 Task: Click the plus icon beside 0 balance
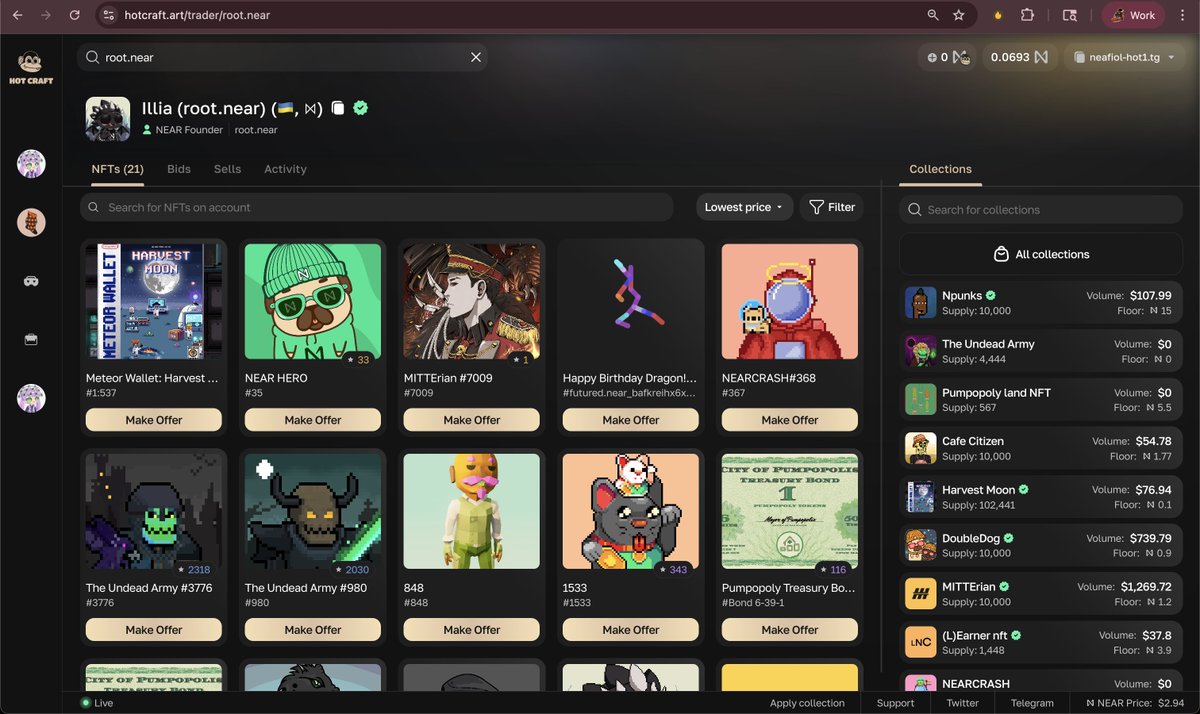point(932,57)
